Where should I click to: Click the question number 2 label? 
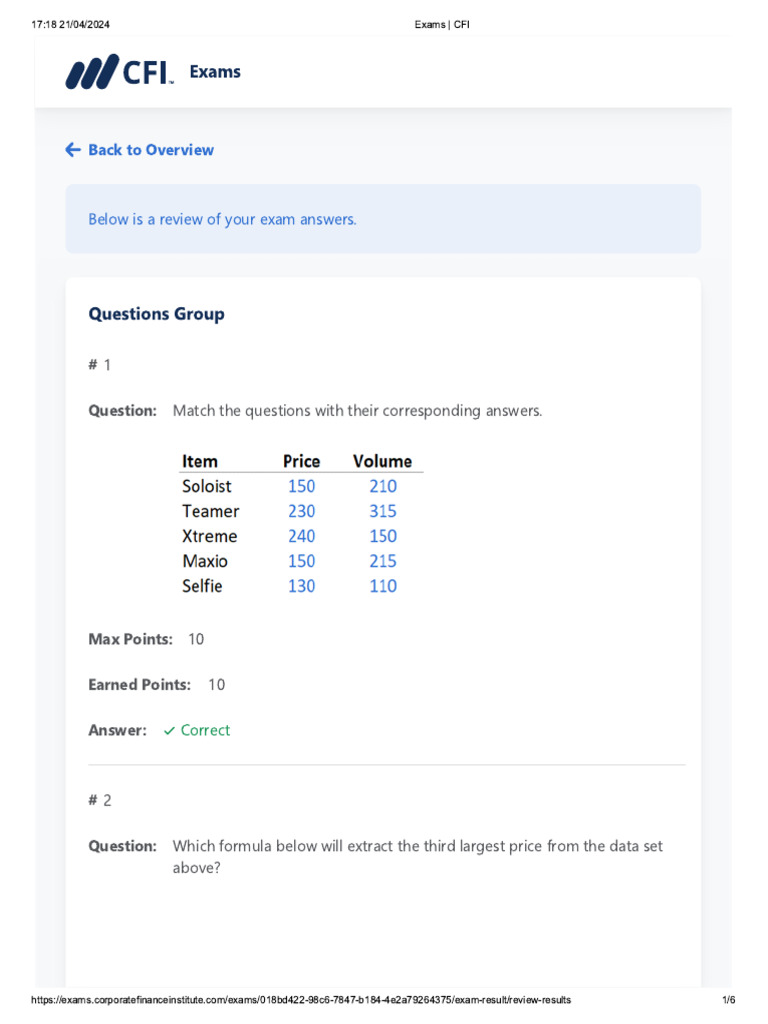pyautogui.click(x=100, y=800)
